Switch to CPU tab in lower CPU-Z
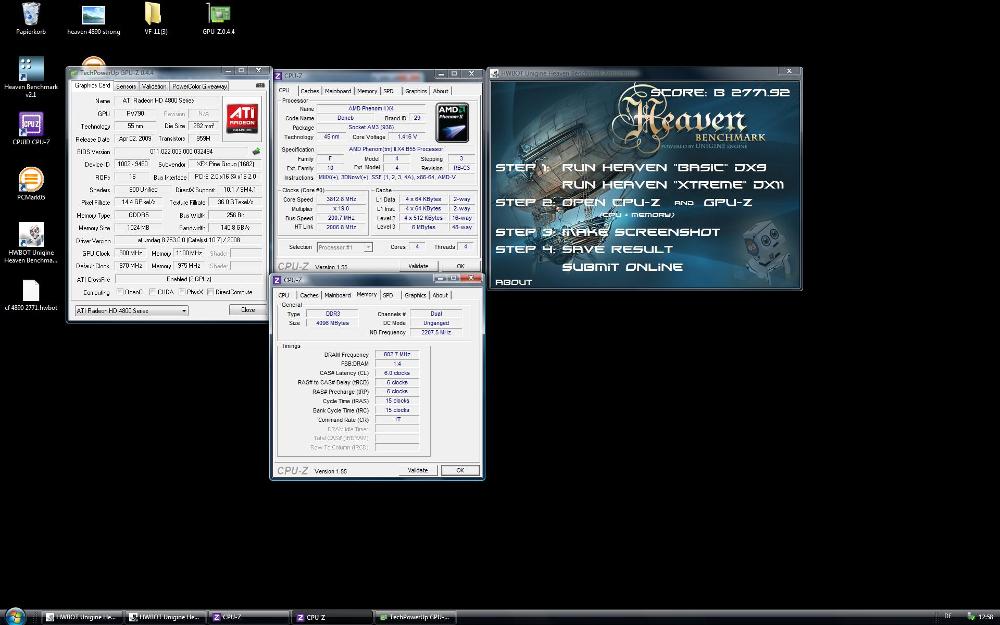 (284, 295)
